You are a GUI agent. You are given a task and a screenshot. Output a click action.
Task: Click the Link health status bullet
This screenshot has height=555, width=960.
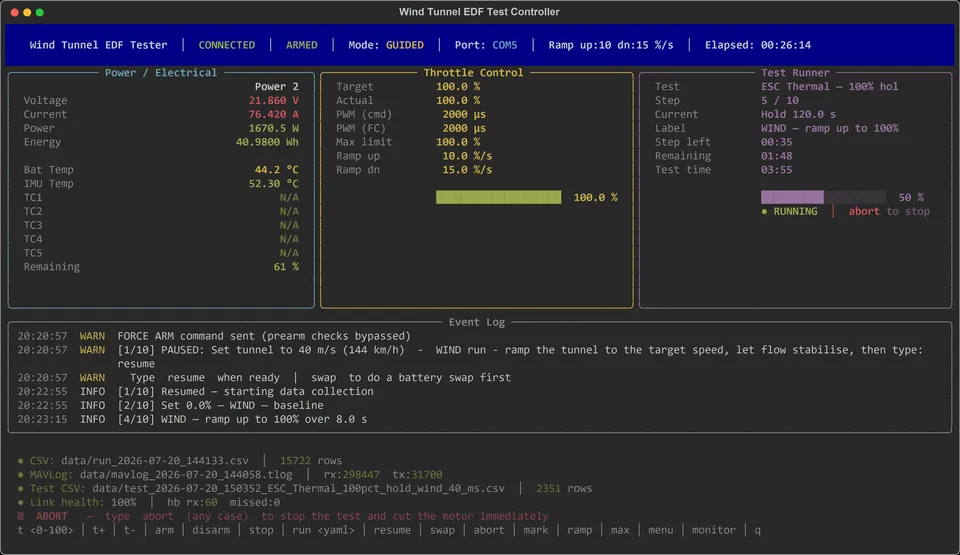pyautogui.click(x=20, y=502)
